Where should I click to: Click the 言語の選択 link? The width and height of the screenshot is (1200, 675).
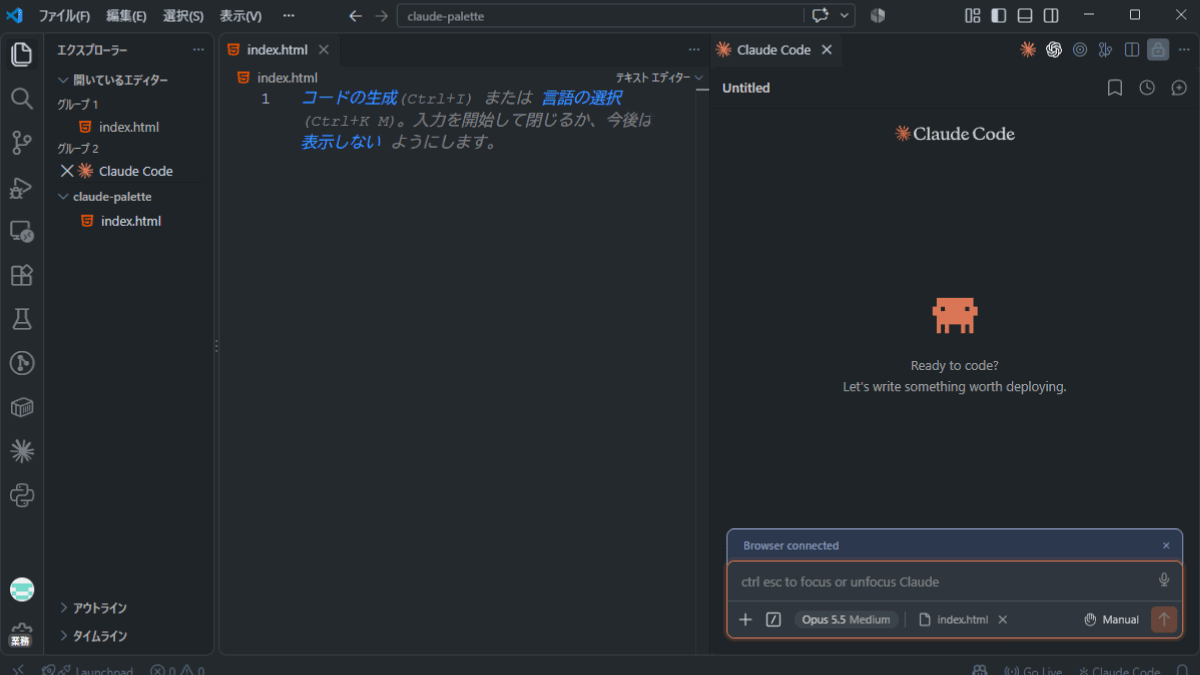tap(582, 98)
